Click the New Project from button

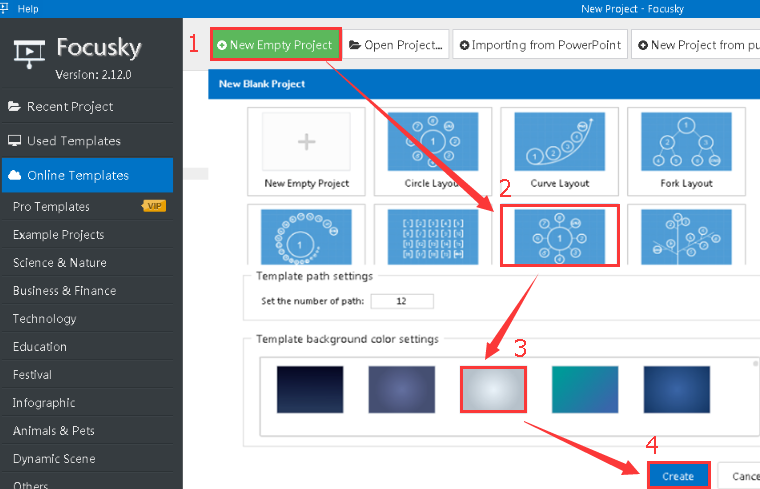pyautogui.click(x=696, y=45)
